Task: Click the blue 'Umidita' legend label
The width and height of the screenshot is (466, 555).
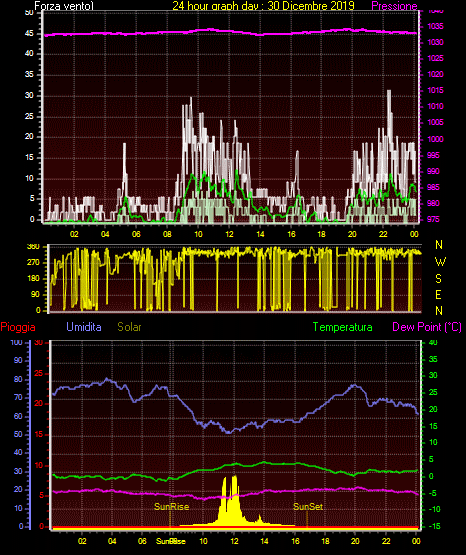Action: (x=84, y=327)
